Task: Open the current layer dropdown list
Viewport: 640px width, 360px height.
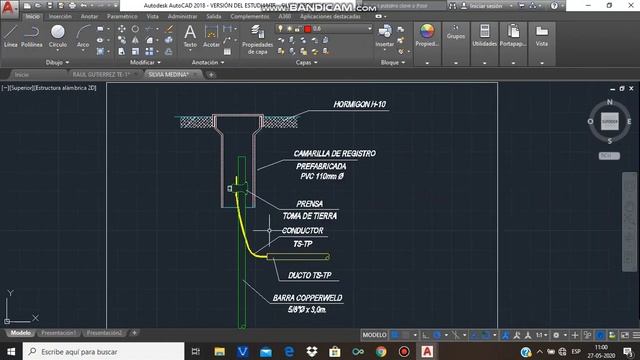Action: 369,29
